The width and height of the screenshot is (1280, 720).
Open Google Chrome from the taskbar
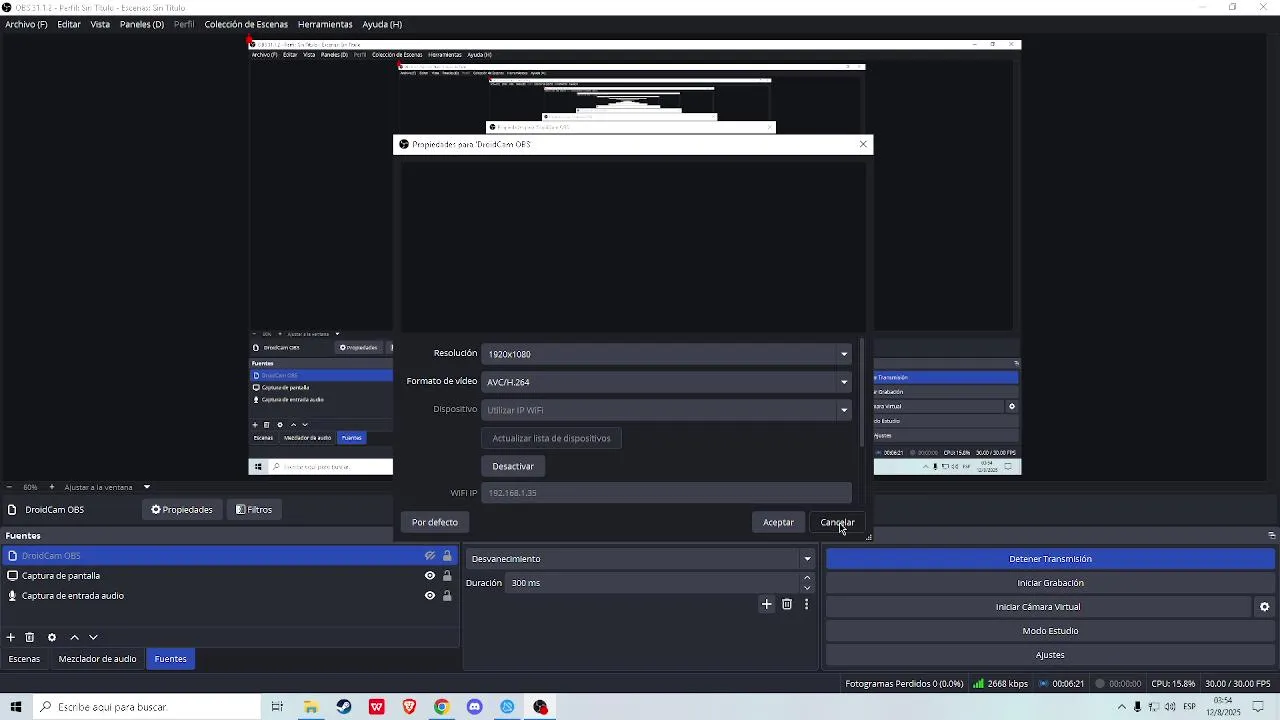pos(442,707)
